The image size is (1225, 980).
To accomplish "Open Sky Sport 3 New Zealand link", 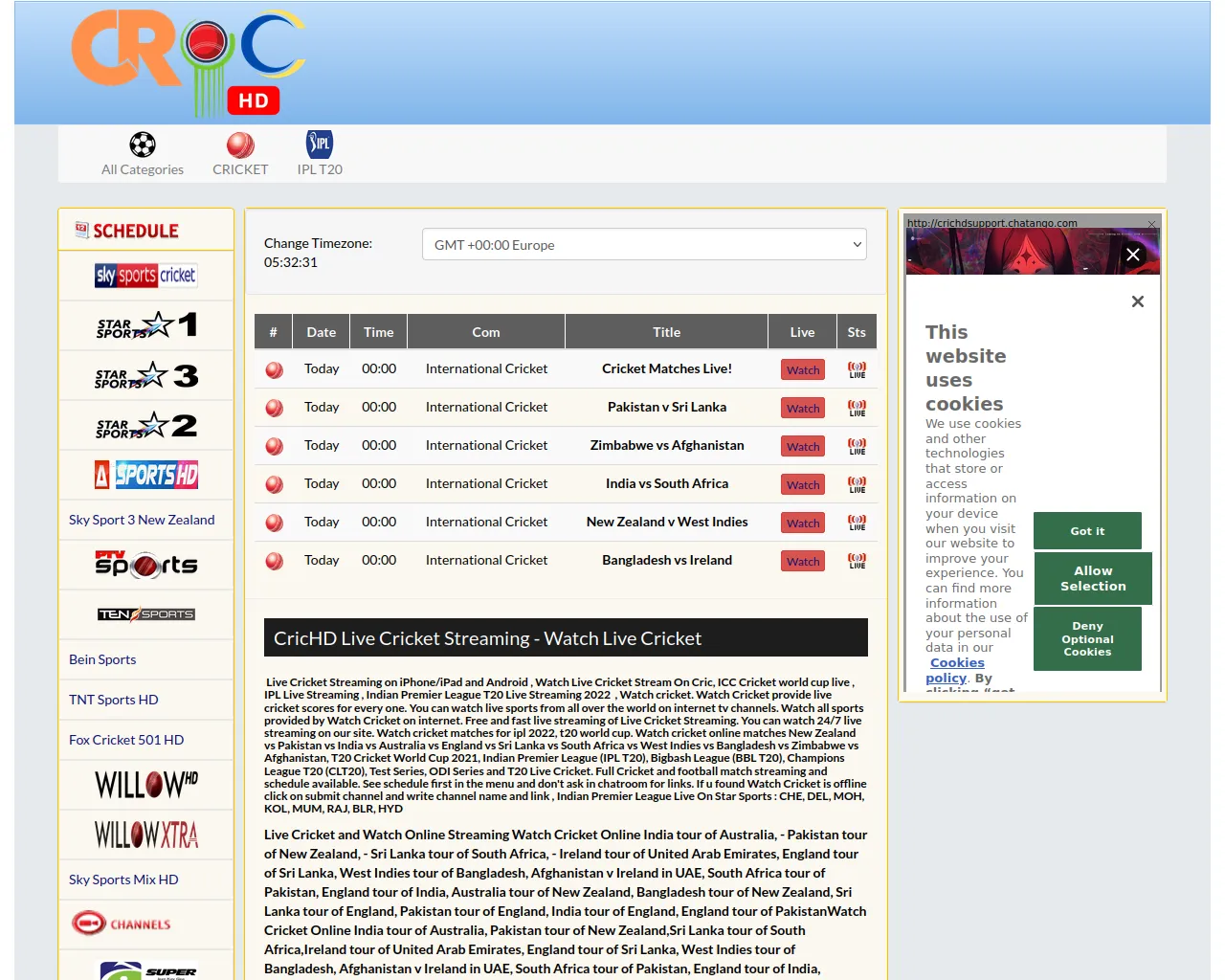I will (x=142, y=520).
